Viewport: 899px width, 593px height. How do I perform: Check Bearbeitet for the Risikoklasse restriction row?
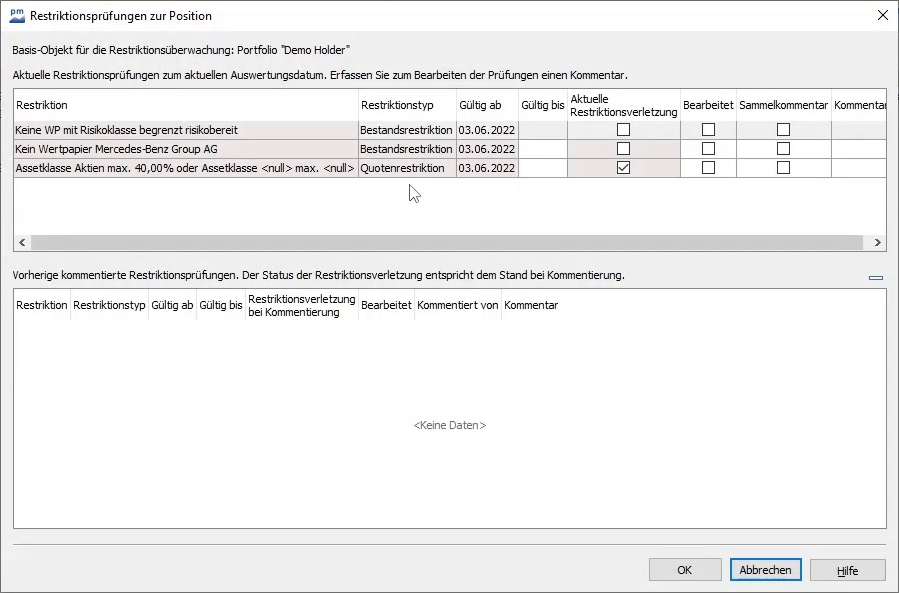[x=708, y=130]
